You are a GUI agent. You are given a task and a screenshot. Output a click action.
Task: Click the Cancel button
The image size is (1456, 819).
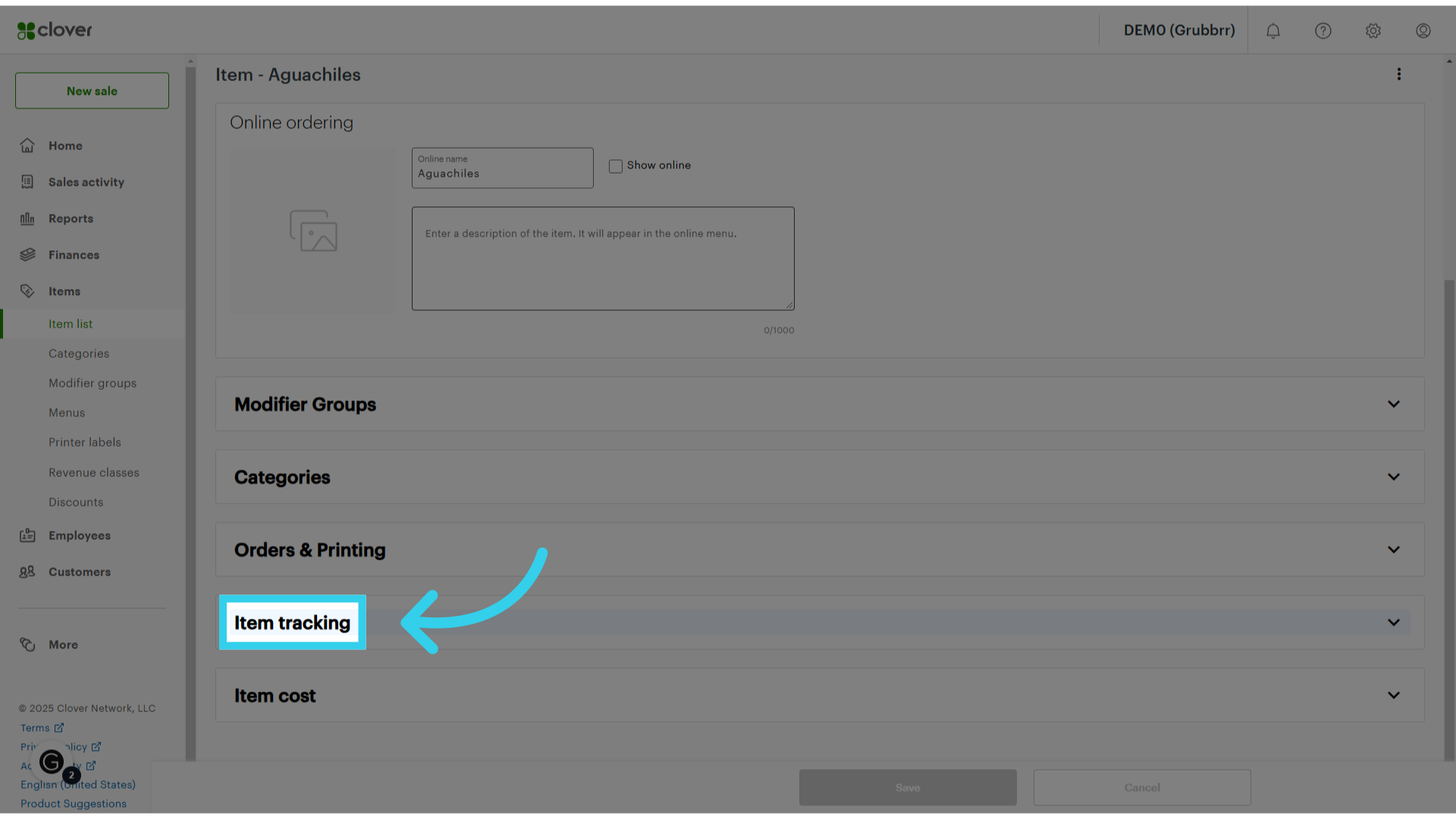(x=1142, y=788)
